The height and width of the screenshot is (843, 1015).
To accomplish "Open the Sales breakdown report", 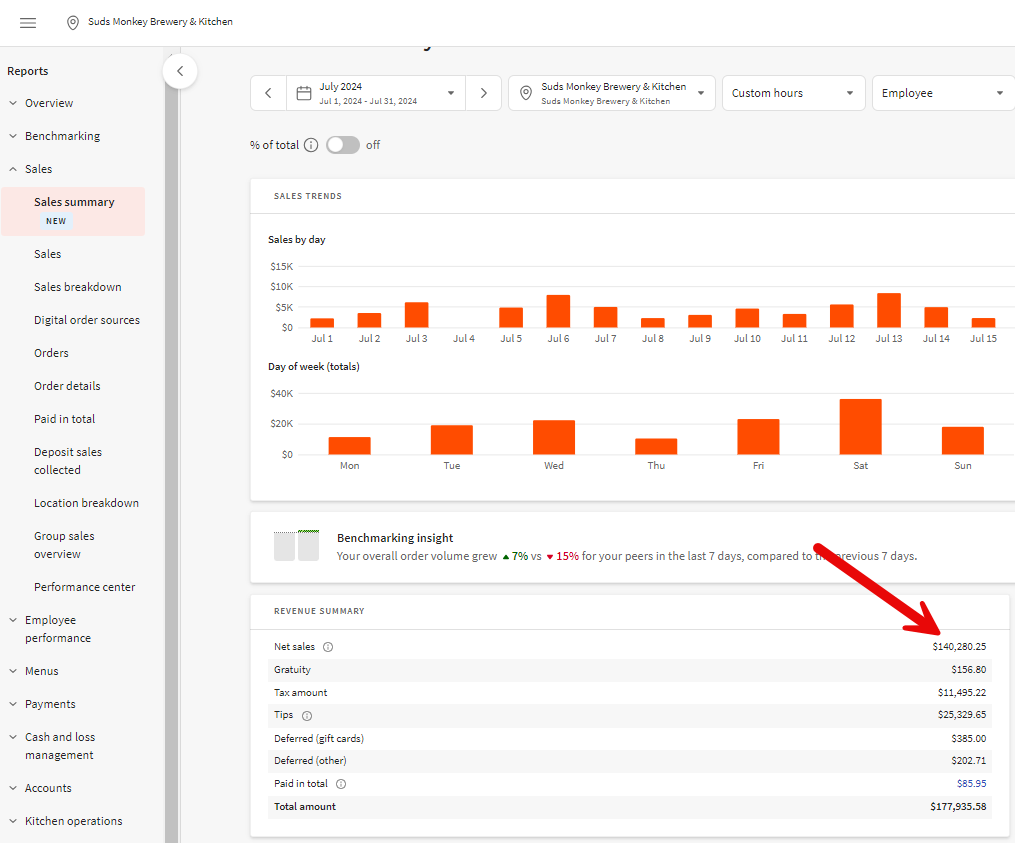I will [78, 287].
